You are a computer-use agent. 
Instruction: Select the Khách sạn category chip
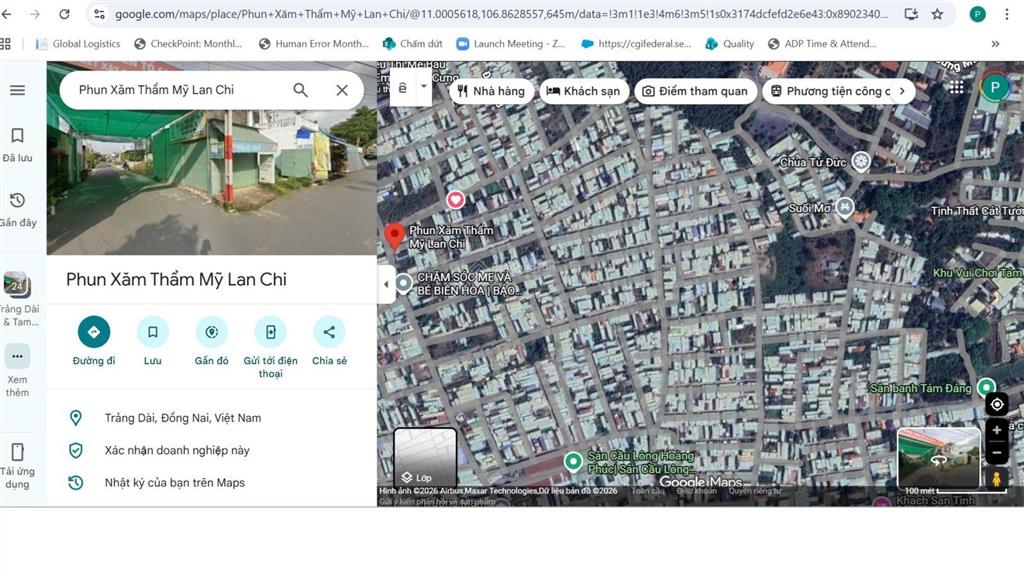(583, 91)
